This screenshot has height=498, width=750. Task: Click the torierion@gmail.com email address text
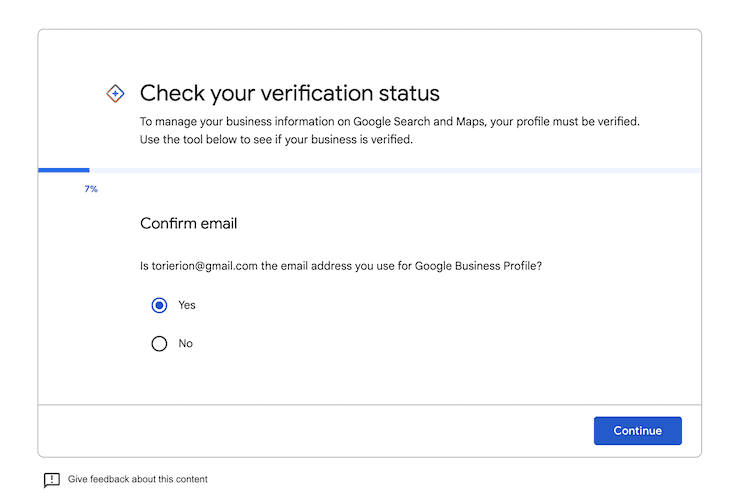(205, 266)
